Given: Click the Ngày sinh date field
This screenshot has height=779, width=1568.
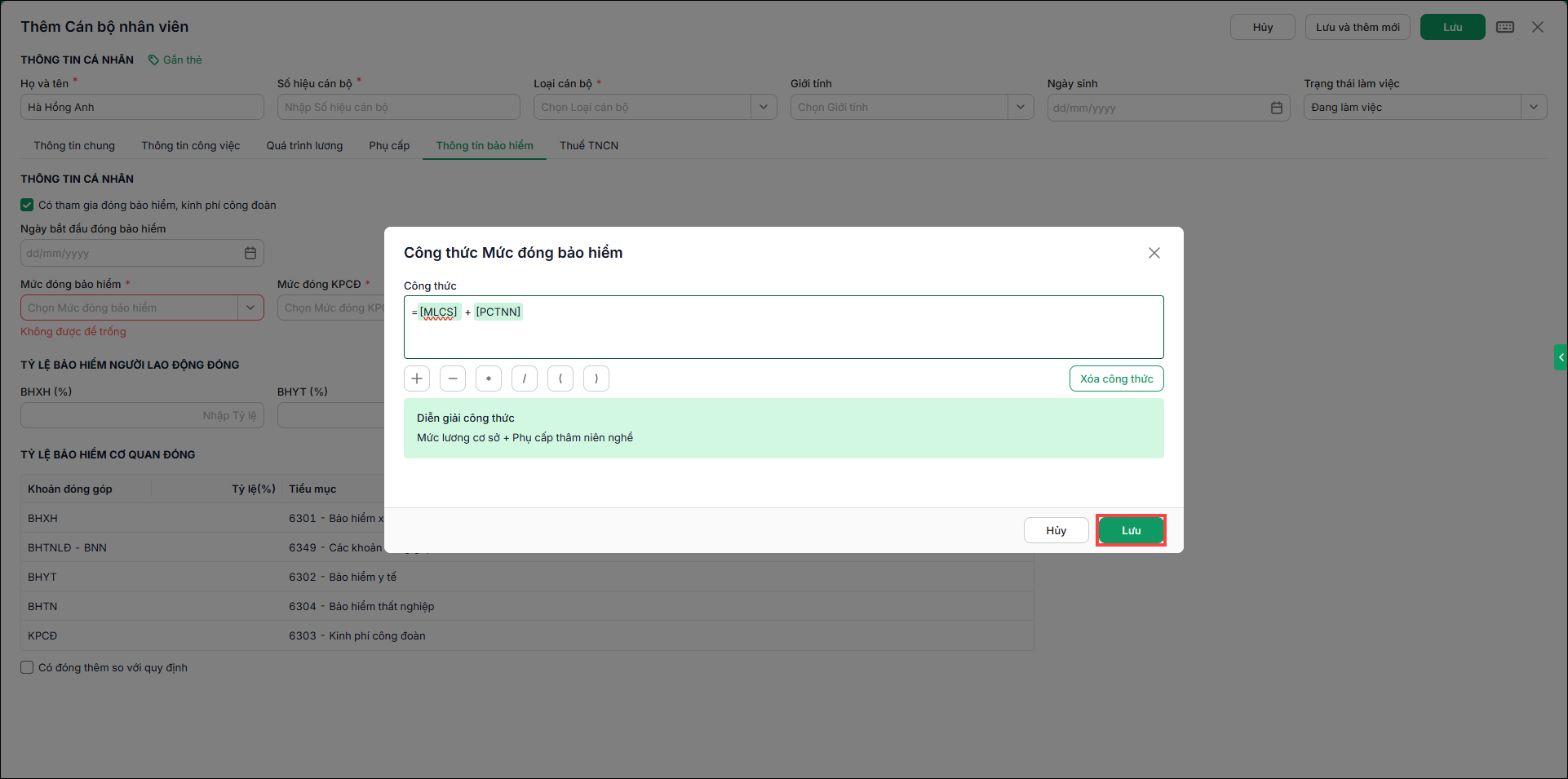Looking at the screenshot, I should pyautogui.click(x=1169, y=108).
